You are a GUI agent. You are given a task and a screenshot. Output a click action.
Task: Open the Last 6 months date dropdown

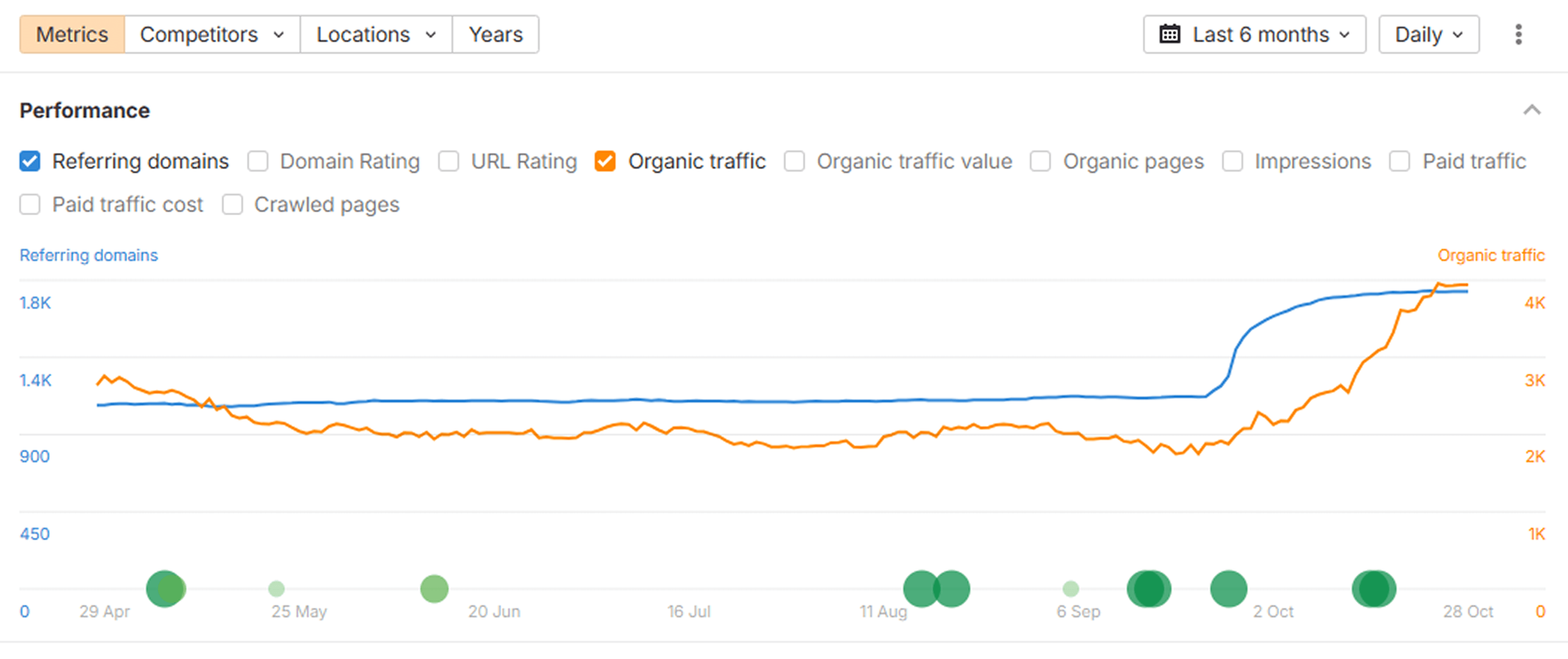tap(1255, 35)
